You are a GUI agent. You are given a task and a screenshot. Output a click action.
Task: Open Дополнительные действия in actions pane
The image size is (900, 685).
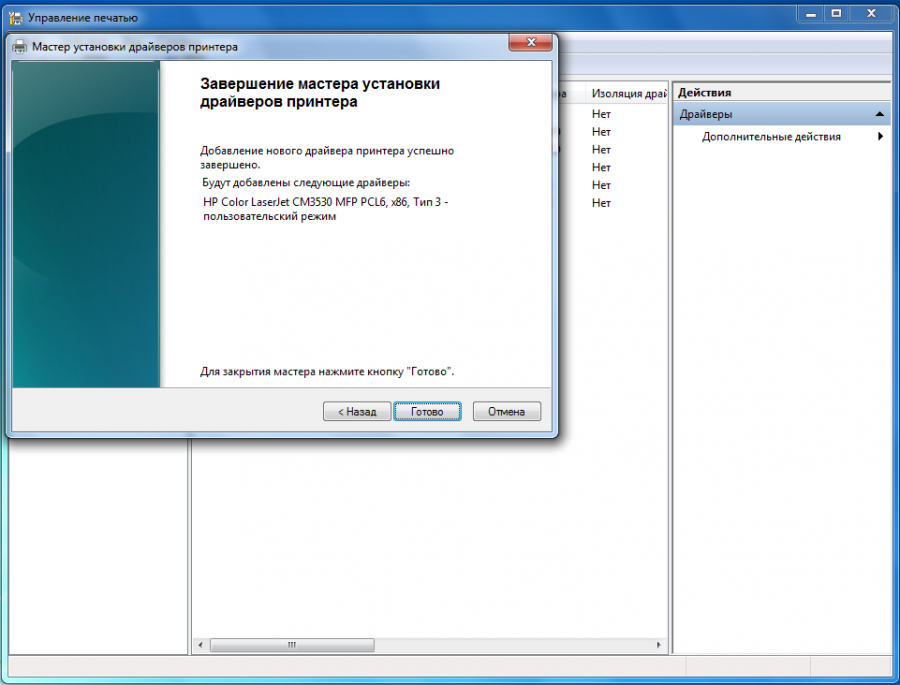click(771, 137)
